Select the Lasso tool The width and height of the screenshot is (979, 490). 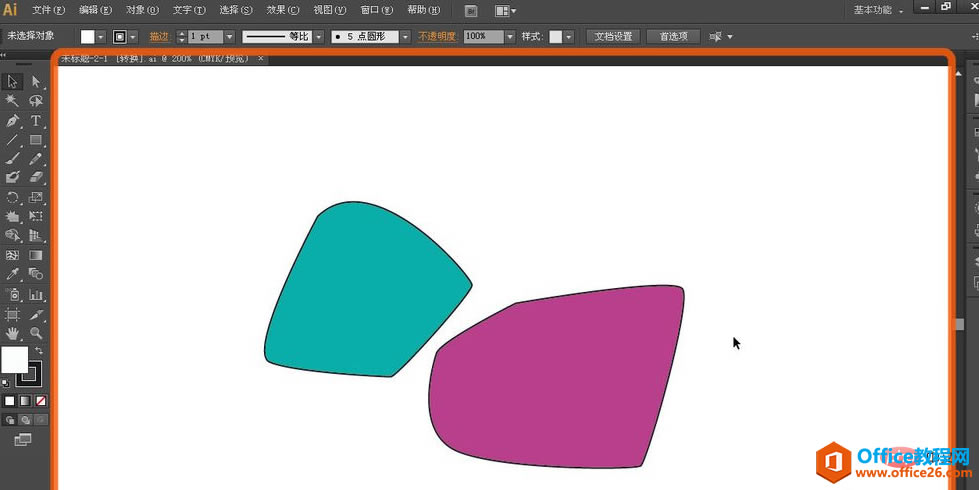(x=36, y=100)
